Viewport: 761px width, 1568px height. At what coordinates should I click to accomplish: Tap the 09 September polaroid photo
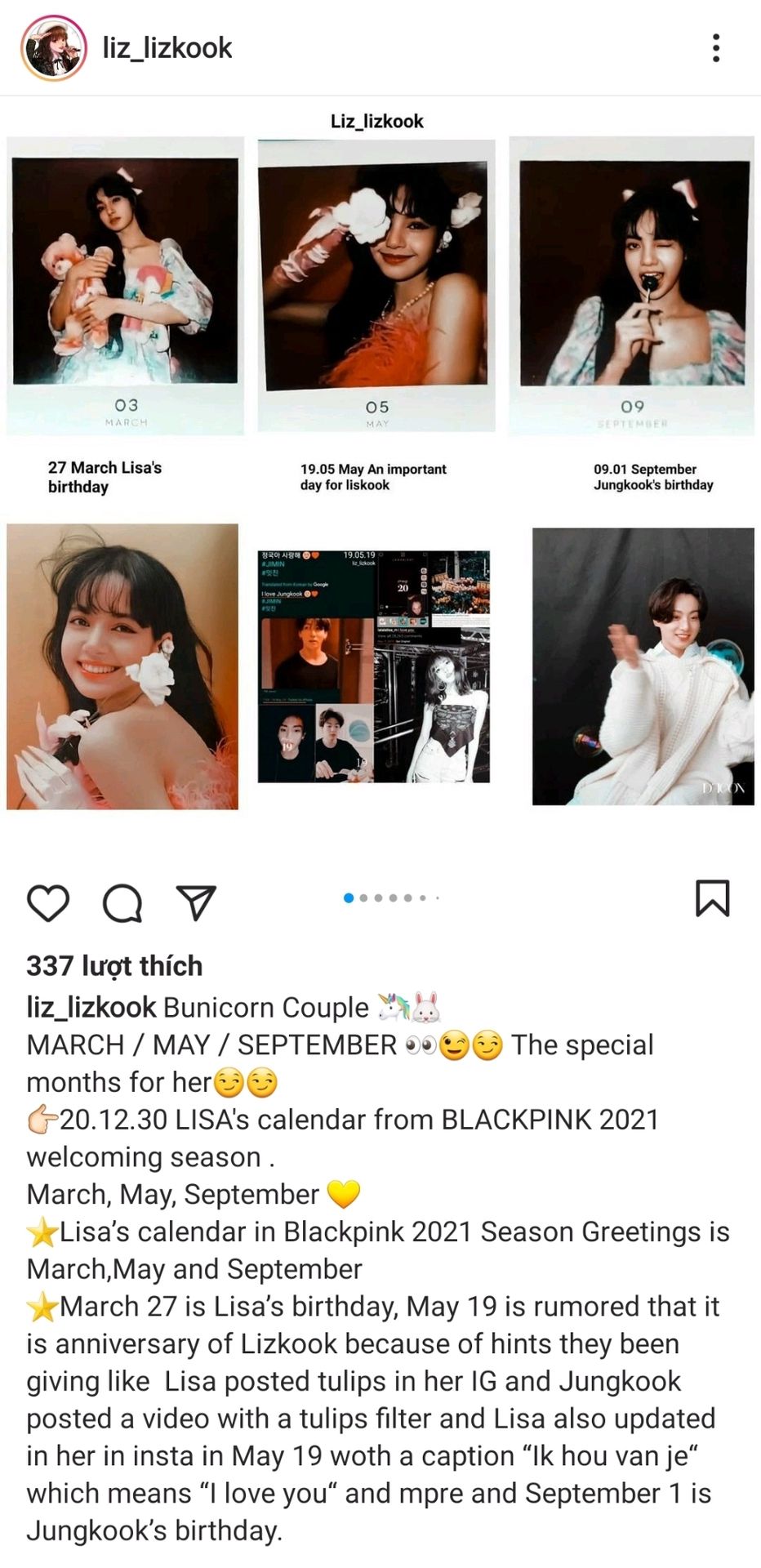tap(631, 286)
